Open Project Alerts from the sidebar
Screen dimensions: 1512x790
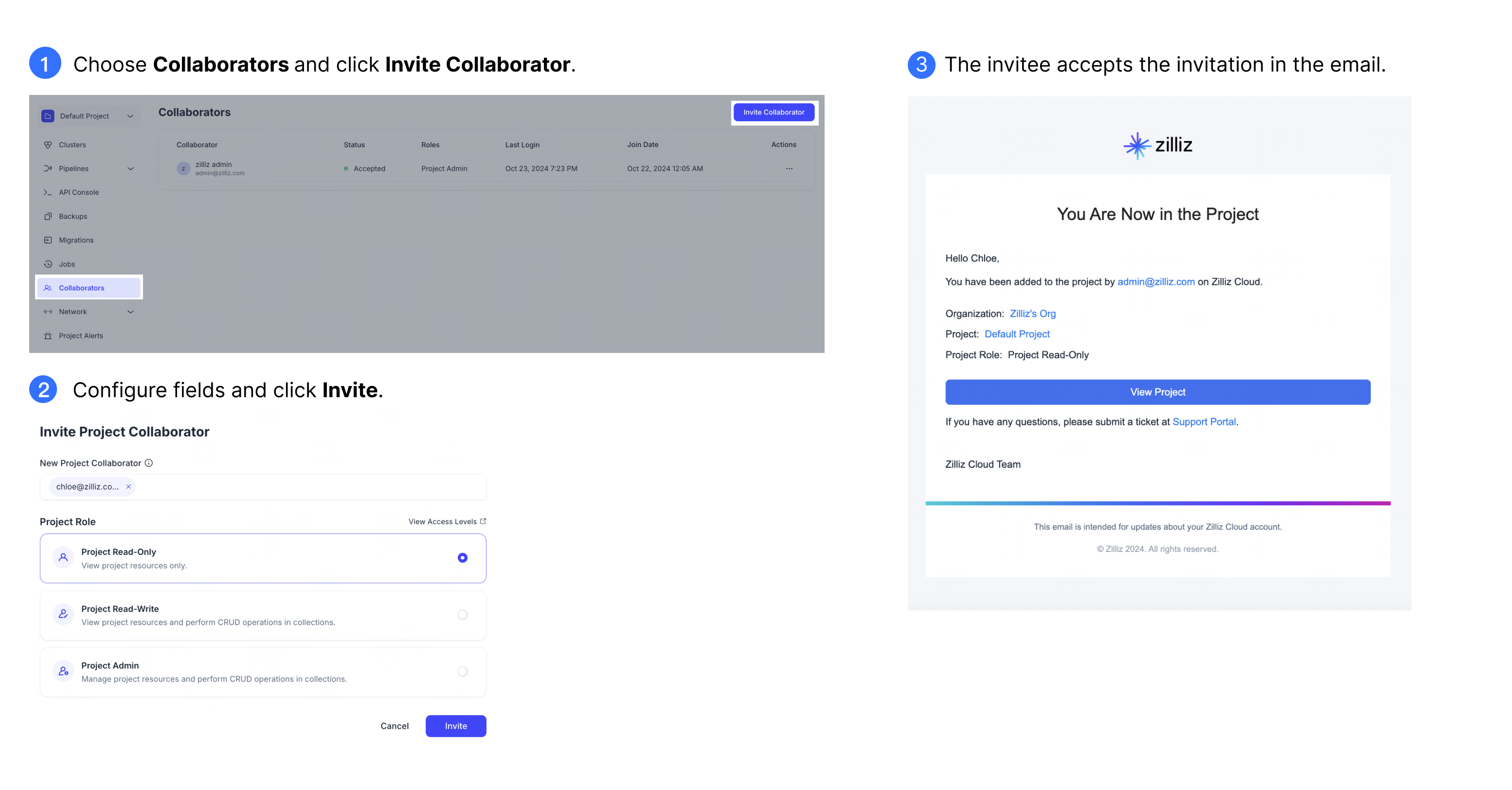point(48,335)
